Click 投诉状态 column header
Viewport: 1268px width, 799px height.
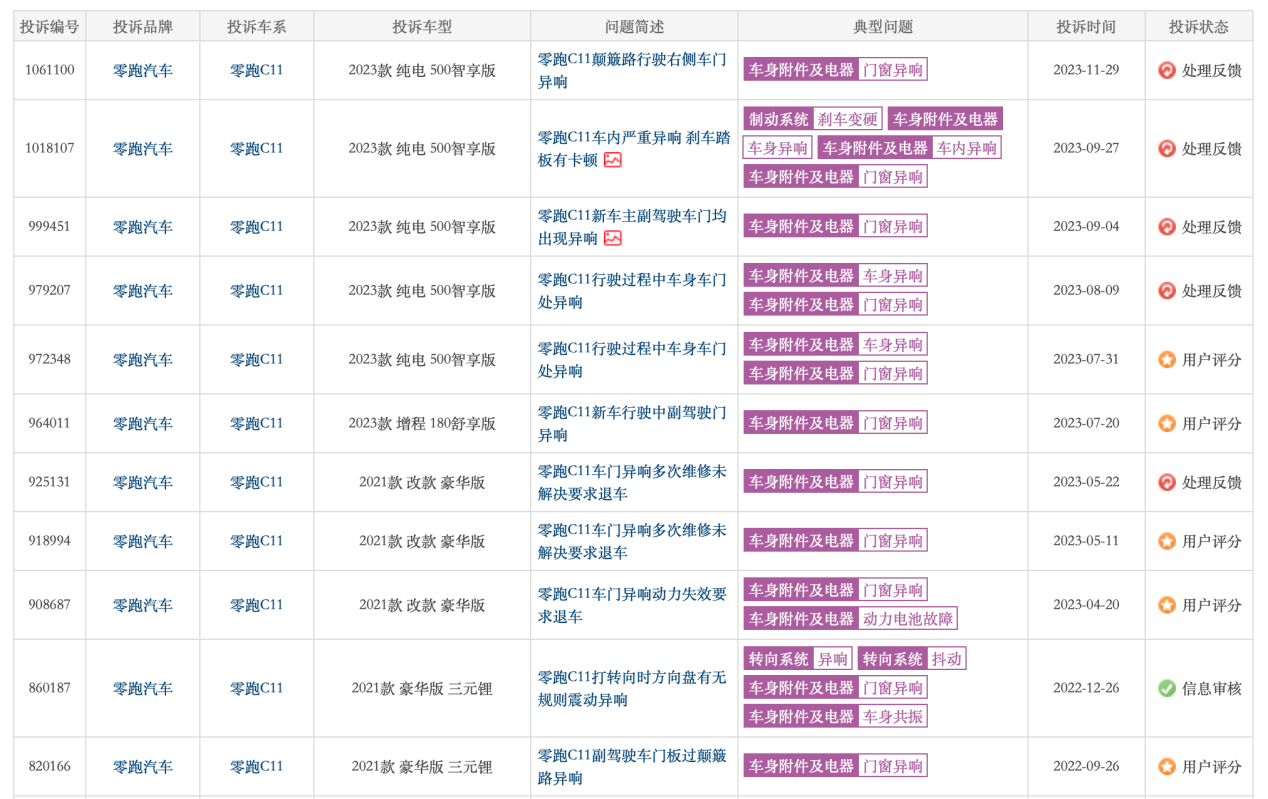pyautogui.click(x=1199, y=27)
